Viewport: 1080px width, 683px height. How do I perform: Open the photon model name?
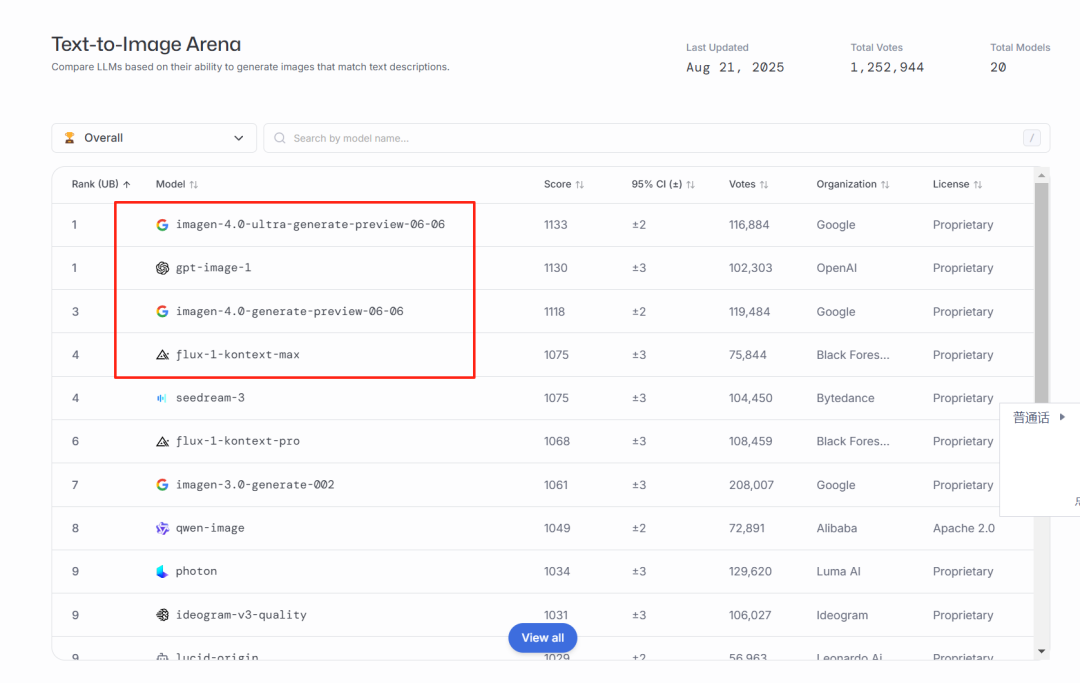196,571
